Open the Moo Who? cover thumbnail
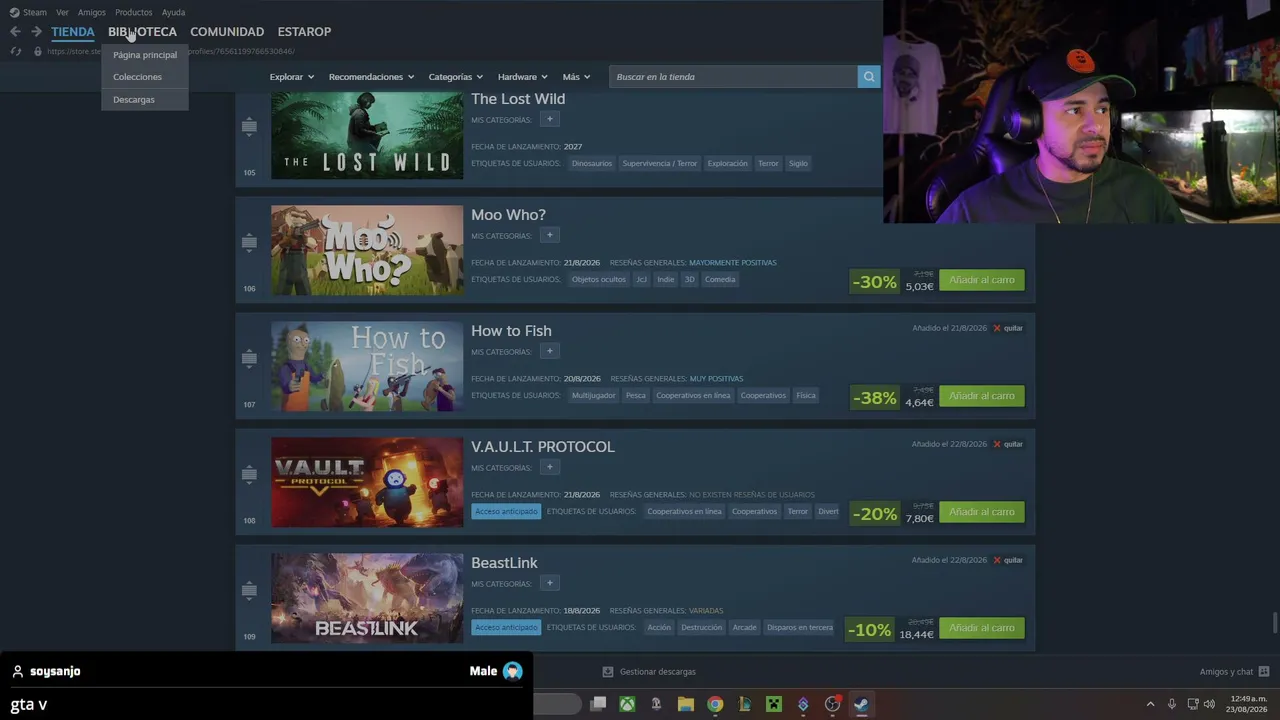This screenshot has height=720, width=1280. click(367, 251)
